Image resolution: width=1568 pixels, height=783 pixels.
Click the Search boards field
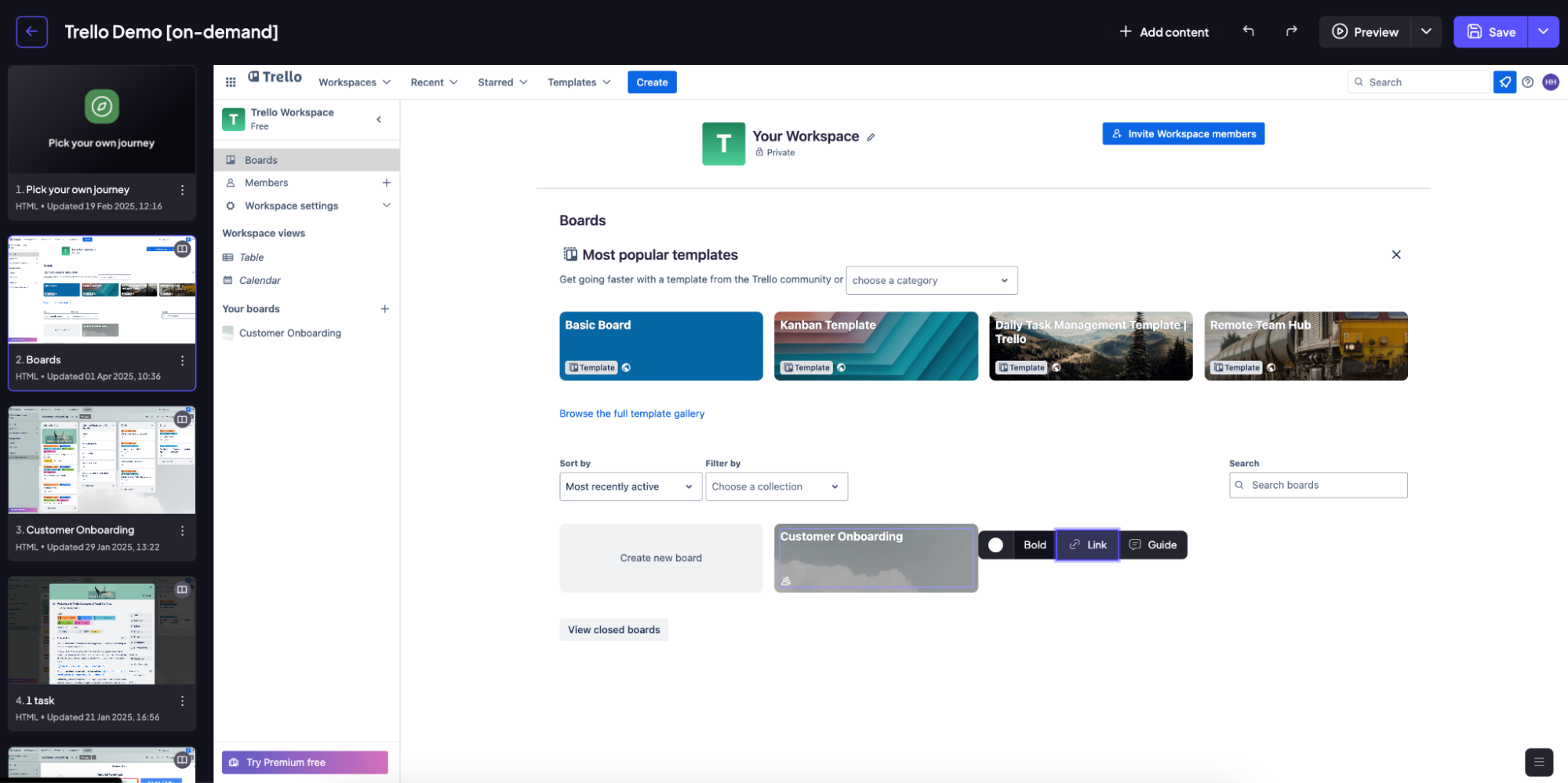pos(1318,485)
